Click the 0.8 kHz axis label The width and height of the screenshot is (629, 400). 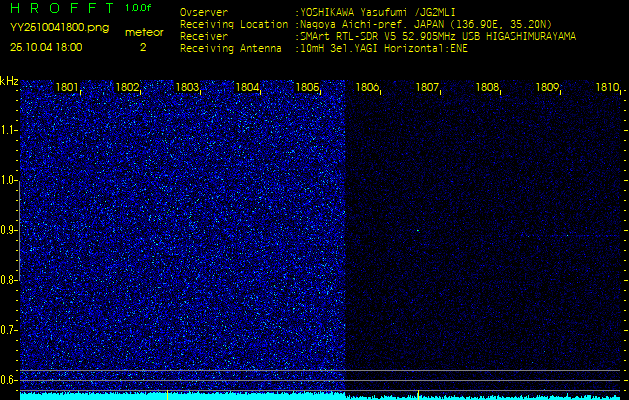click(x=8, y=280)
